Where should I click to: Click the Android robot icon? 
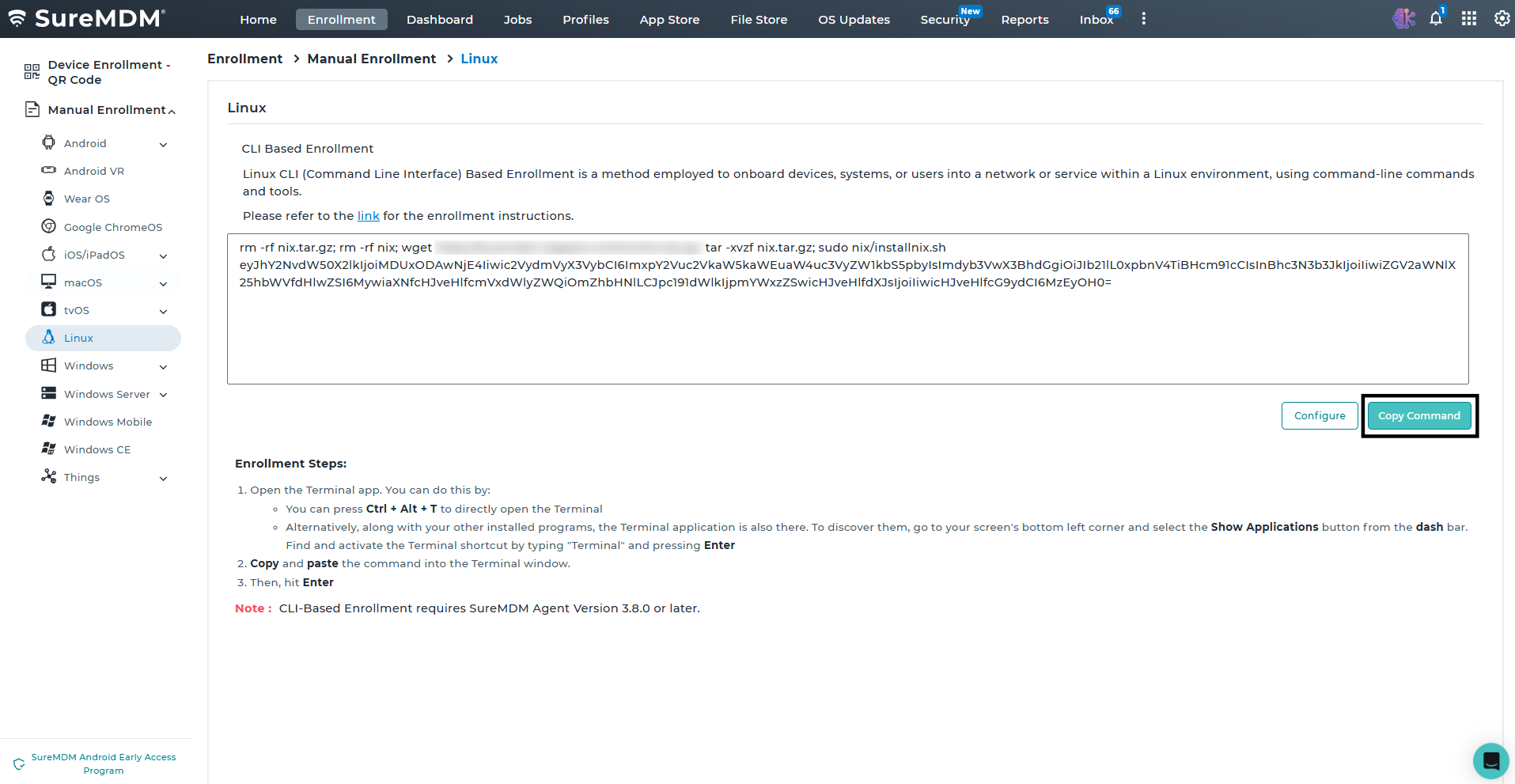point(49,142)
